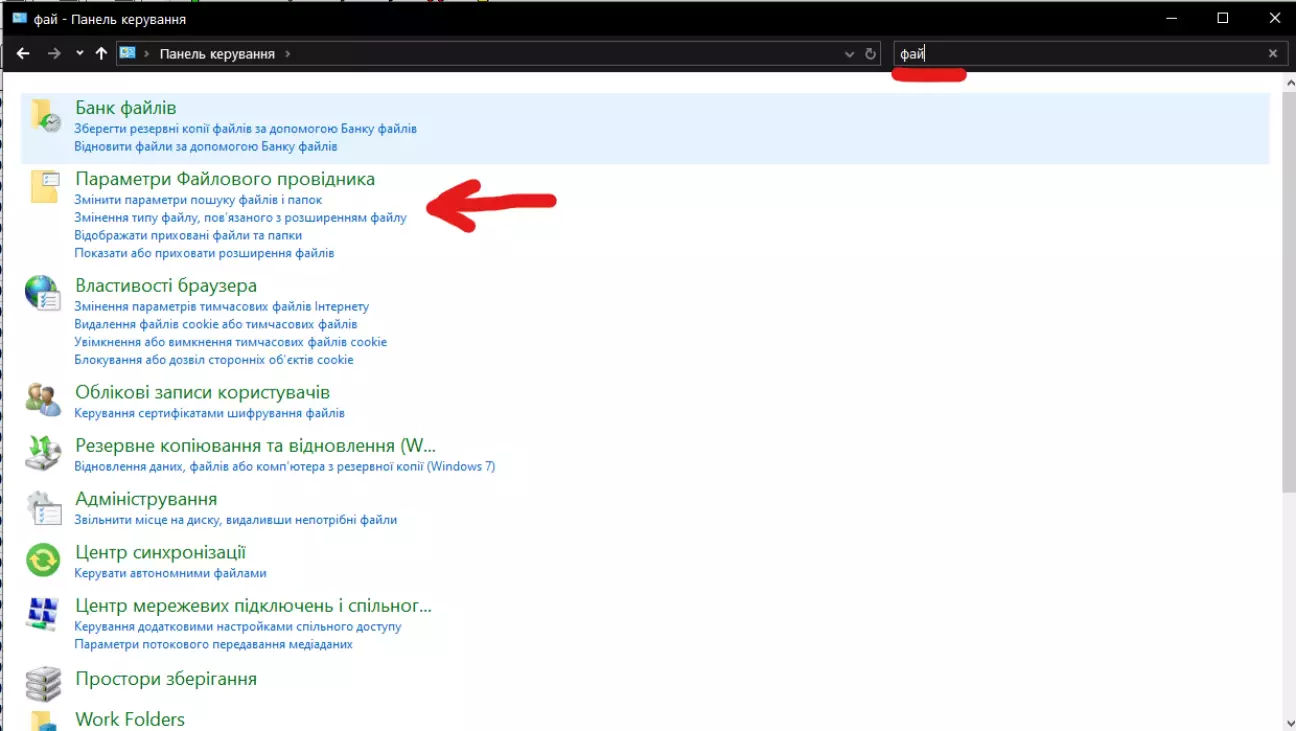1296x731 pixels.
Task: Go back with the back arrow
Action: [23, 54]
